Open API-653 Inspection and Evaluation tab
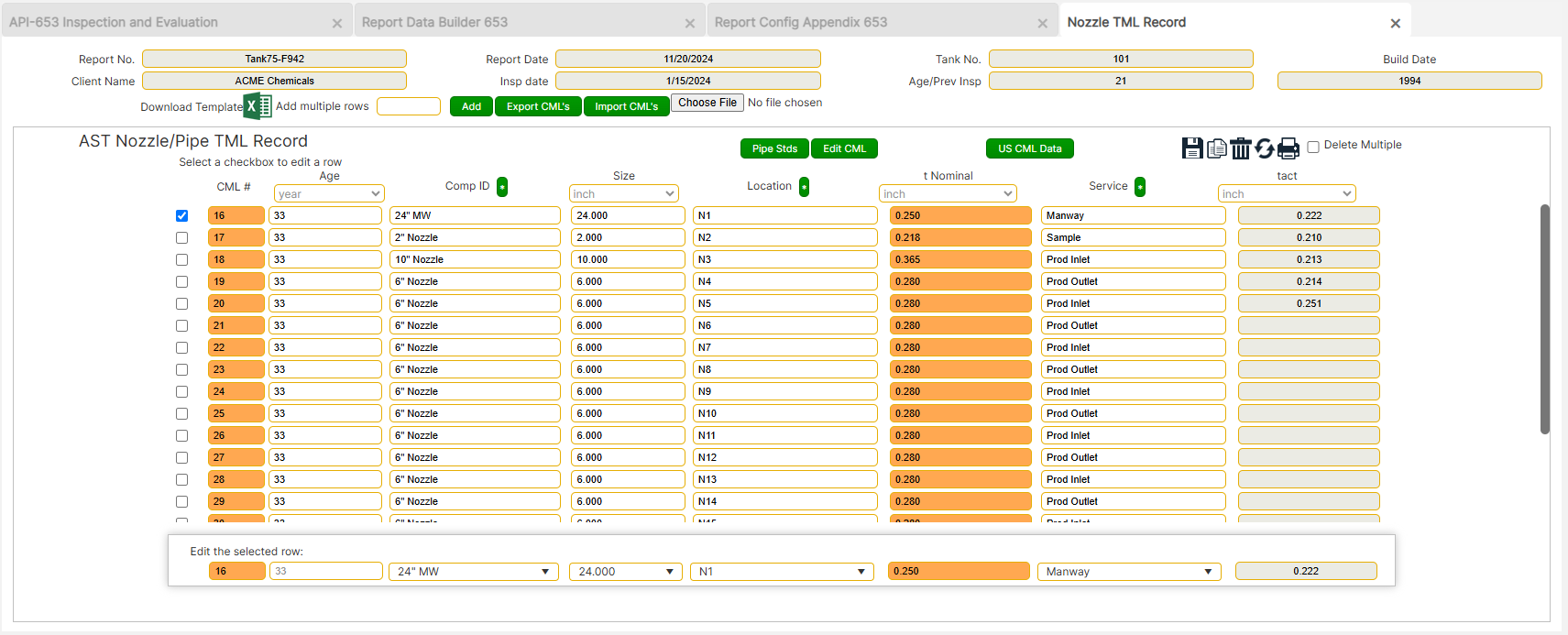The image size is (1568, 635). point(114,22)
